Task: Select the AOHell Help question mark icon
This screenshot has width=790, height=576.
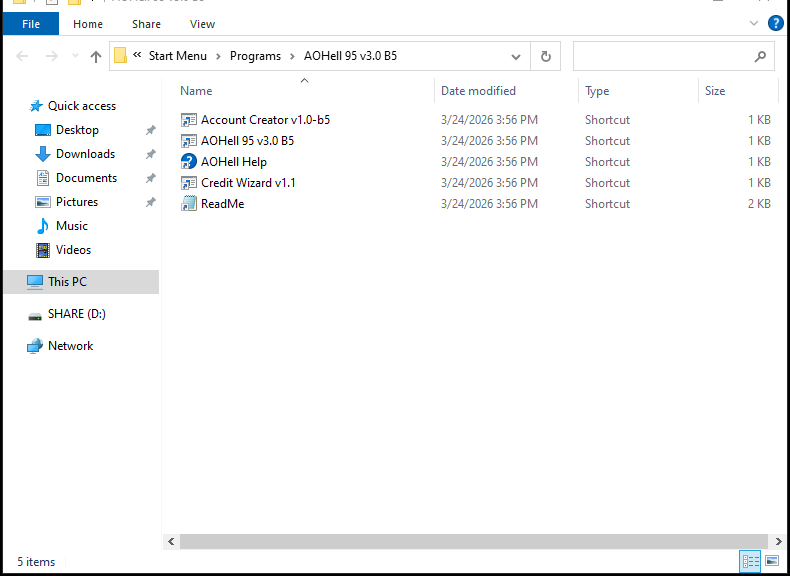Action: click(x=188, y=162)
